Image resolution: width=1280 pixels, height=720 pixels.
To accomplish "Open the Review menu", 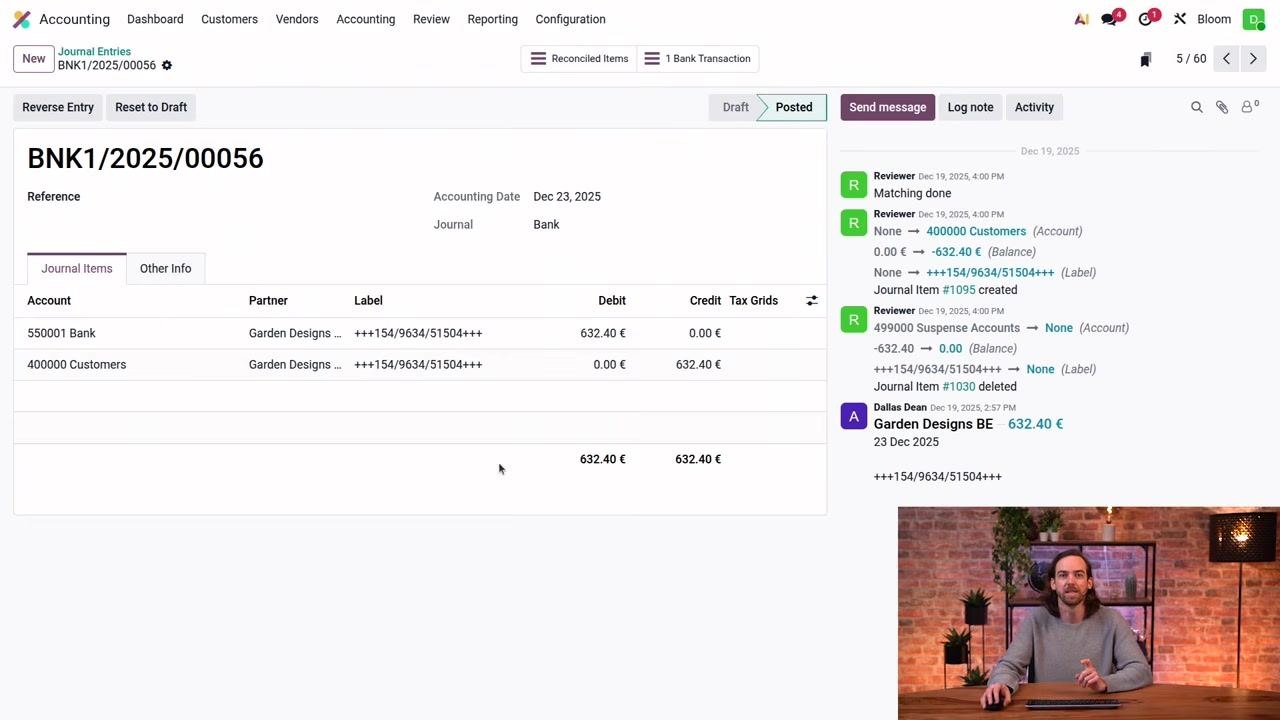I will coord(431,19).
